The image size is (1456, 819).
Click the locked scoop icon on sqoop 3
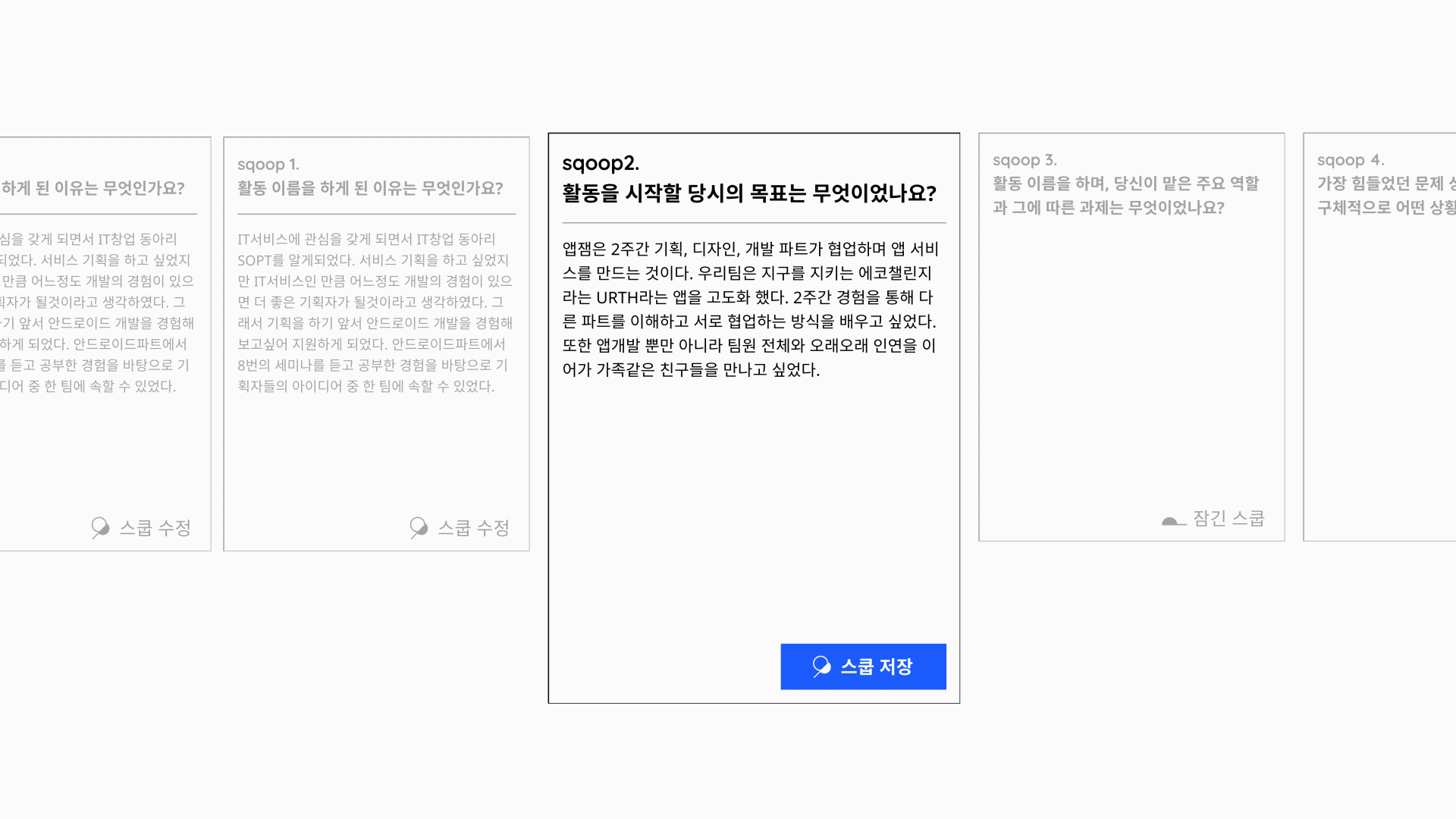coord(1173,520)
